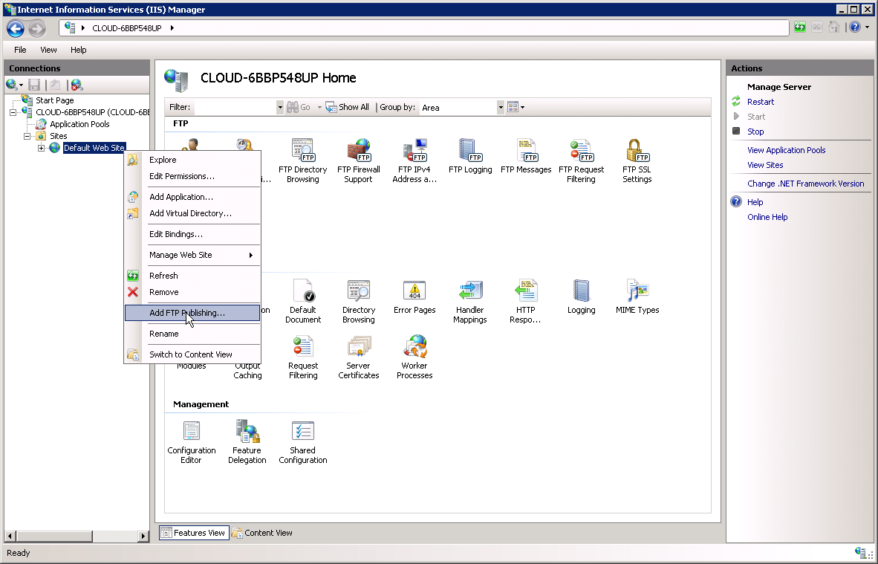The width and height of the screenshot is (878, 564).
Task: Open Error Pages feature
Action: (x=414, y=297)
